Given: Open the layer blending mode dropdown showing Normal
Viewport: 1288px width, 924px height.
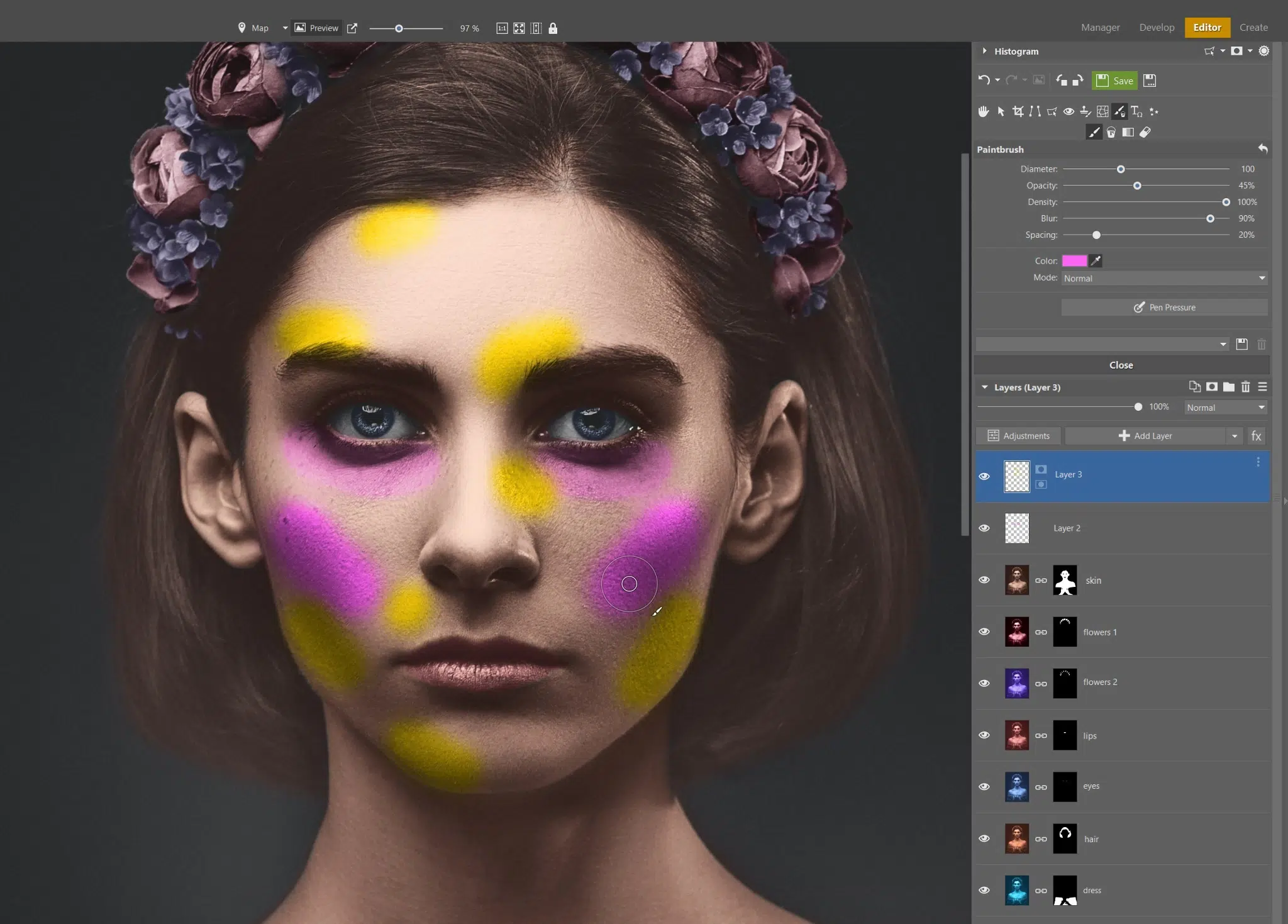Looking at the screenshot, I should click(x=1224, y=407).
